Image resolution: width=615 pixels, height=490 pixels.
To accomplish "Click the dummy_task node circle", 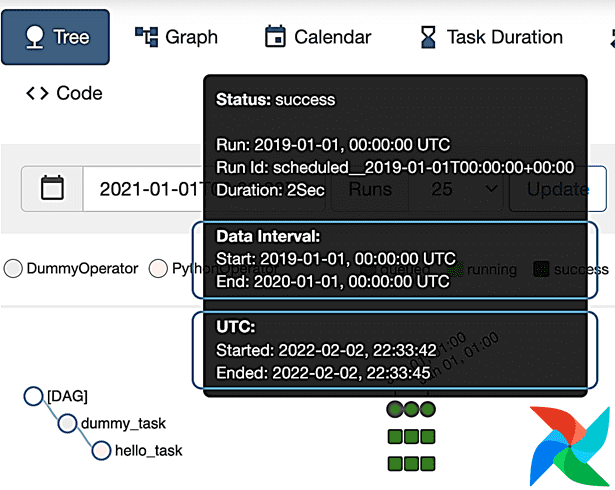I will point(67,423).
